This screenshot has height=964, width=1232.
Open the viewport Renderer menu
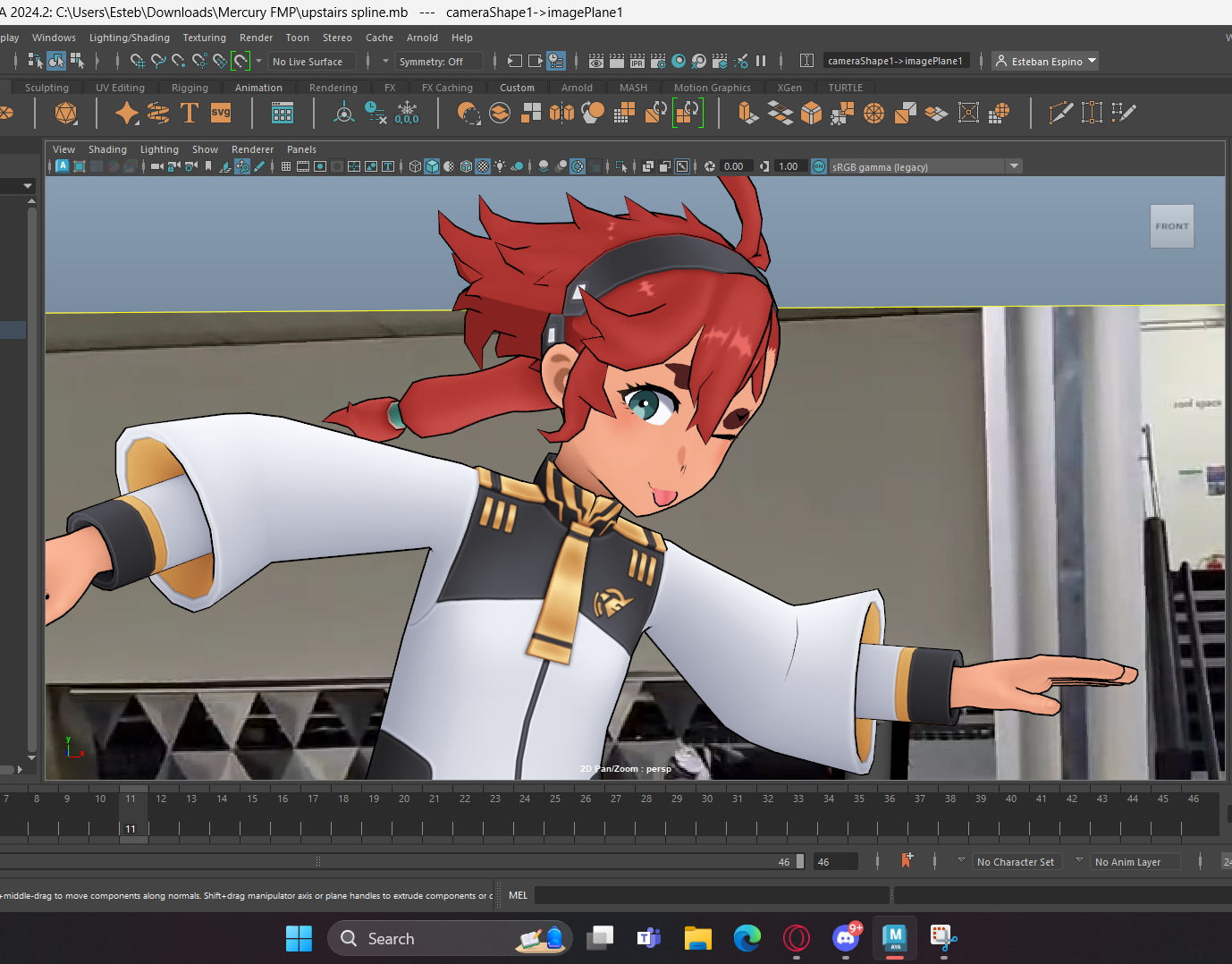coord(252,149)
